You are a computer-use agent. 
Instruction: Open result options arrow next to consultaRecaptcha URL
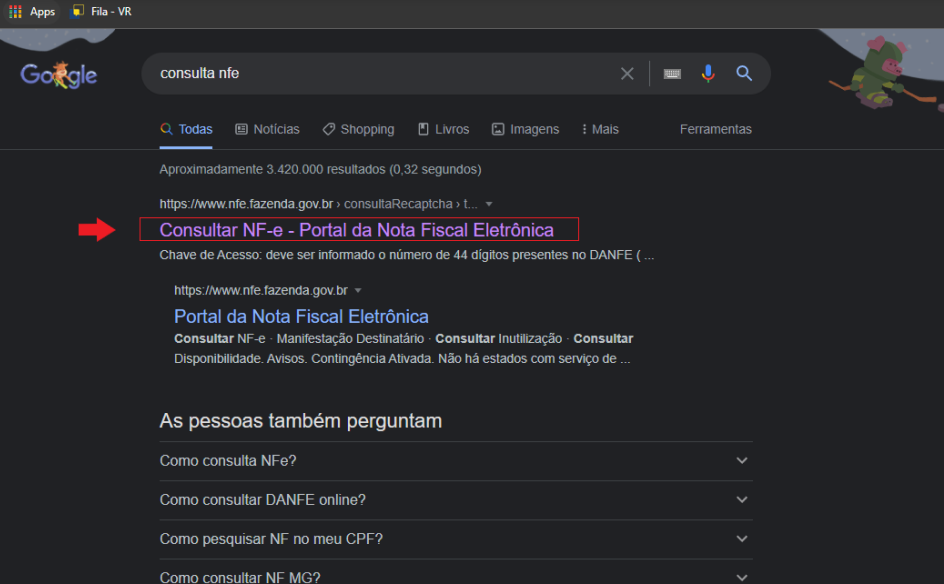point(489,204)
